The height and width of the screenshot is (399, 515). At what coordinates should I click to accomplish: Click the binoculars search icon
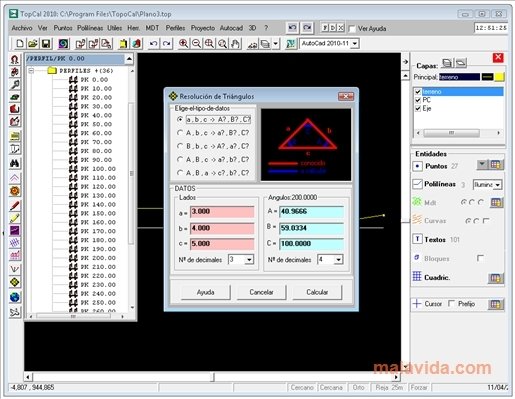coord(15,163)
